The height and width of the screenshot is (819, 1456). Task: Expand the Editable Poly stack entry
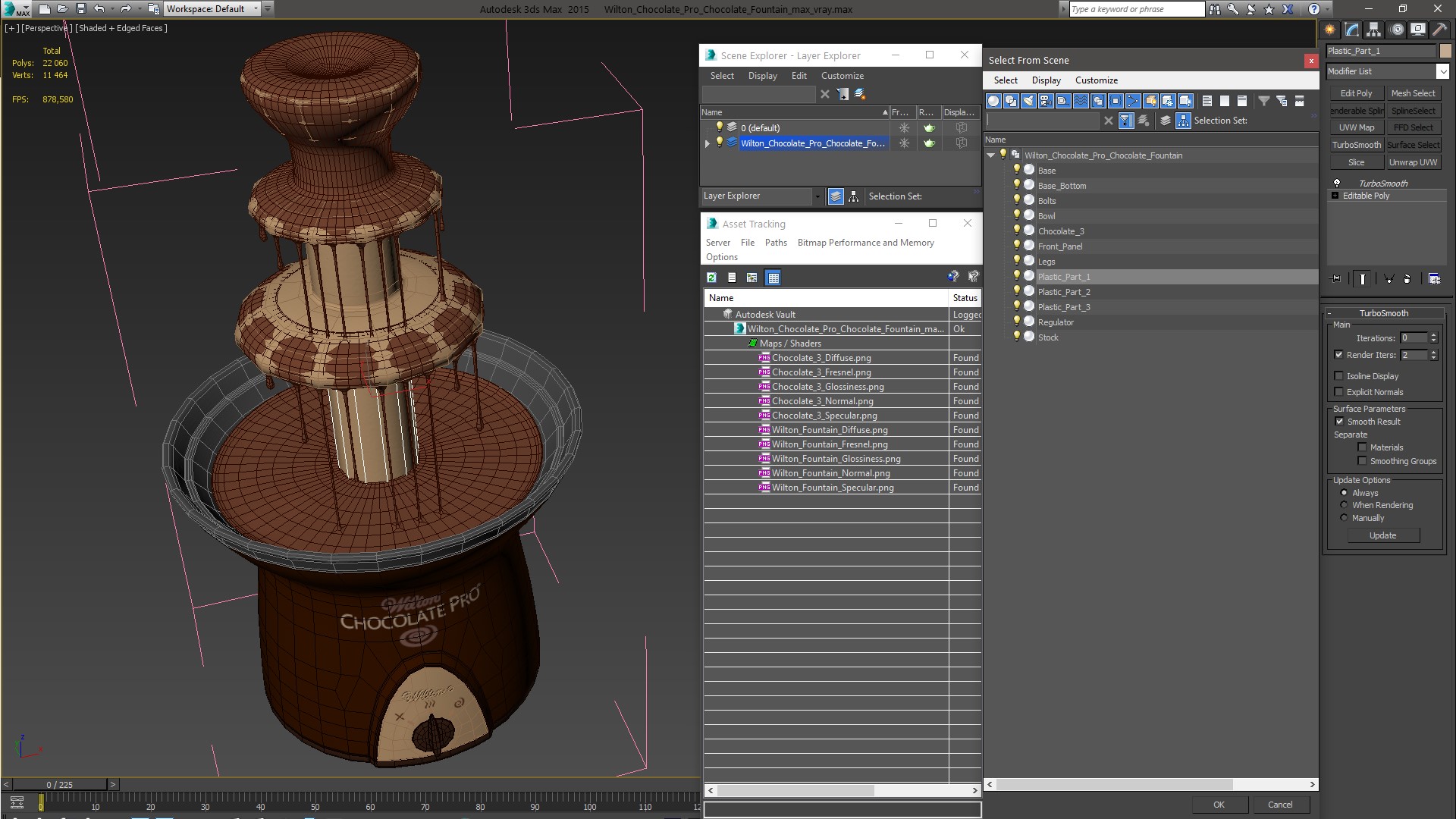pyautogui.click(x=1335, y=196)
